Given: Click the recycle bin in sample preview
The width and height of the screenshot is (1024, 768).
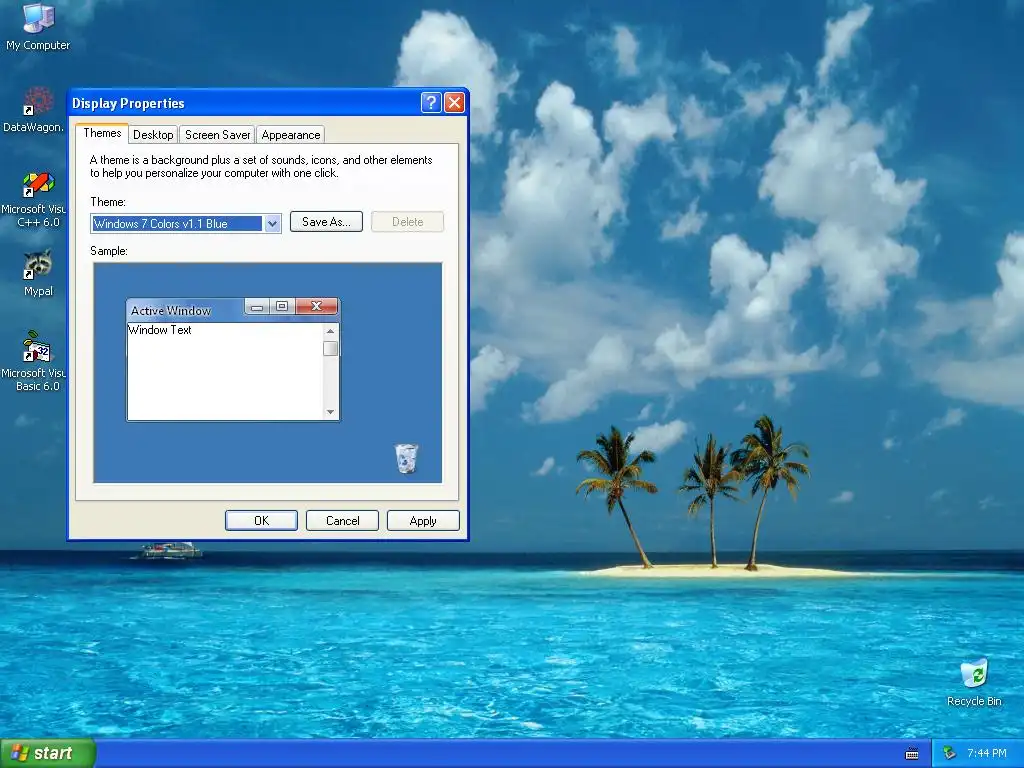Looking at the screenshot, I should pyautogui.click(x=406, y=458).
